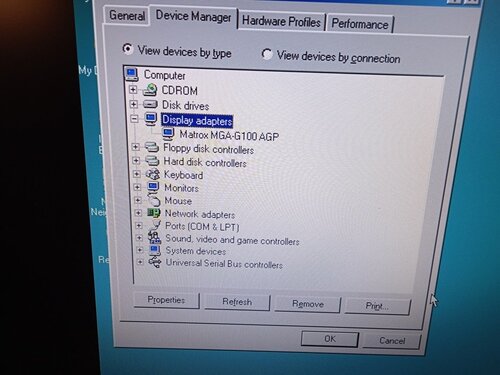Switch to the General tab
Screen dimensions: 500x375
(x=127, y=15)
